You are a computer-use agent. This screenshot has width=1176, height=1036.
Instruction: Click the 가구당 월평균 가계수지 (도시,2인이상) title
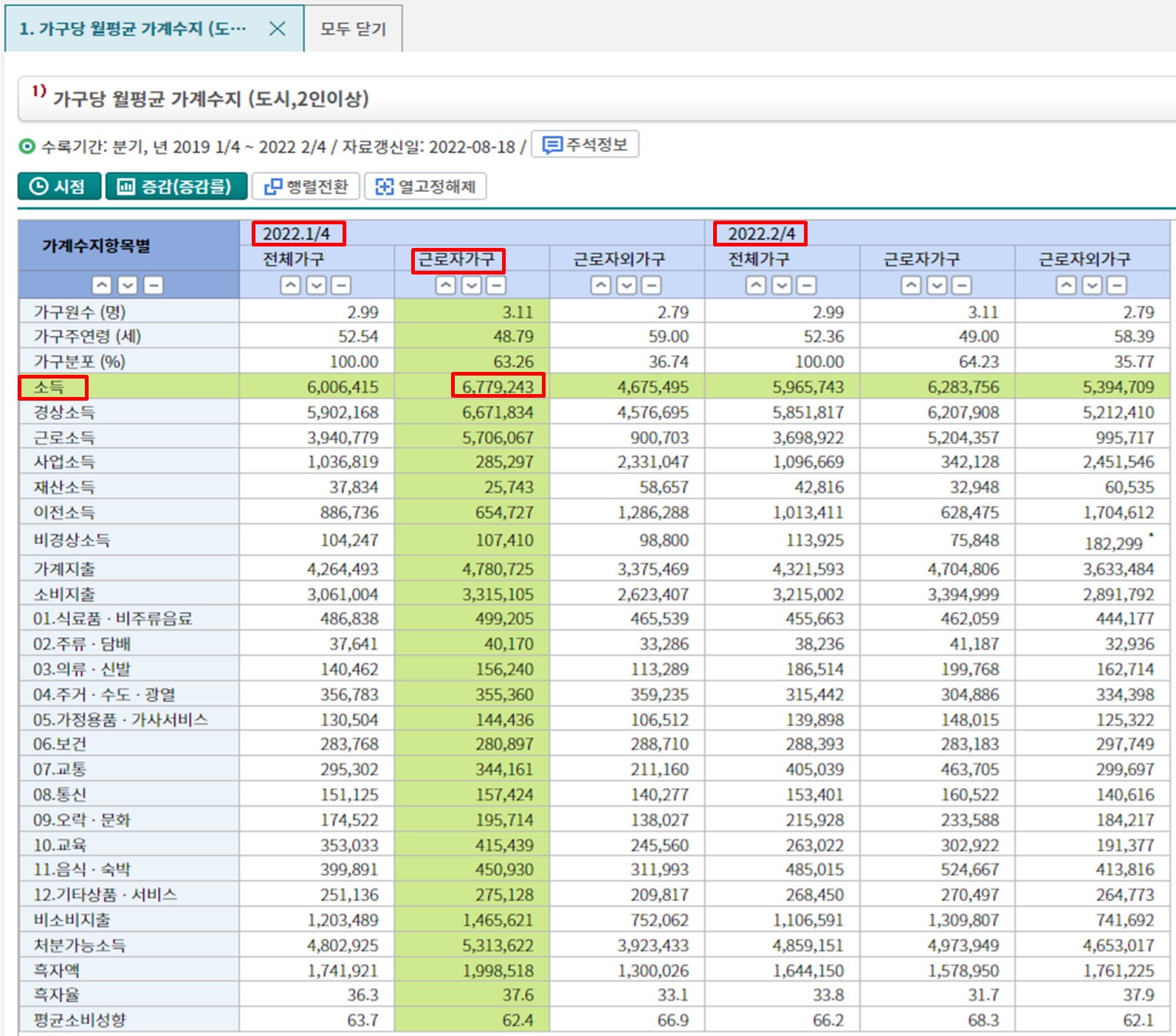210,99
